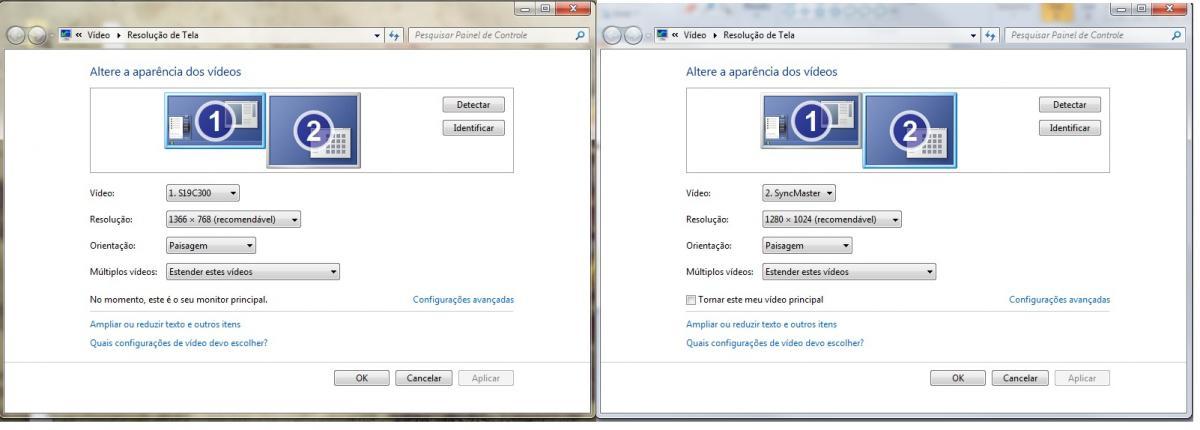This screenshot has height=430, width=1200.
Task: Open address bar history dropdown in right window
Action: tap(972, 35)
